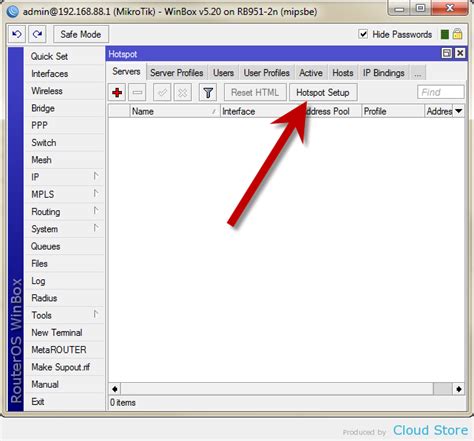Screen dimensions: 474x441
Task: Click the yellow padlock icon
Action: coord(457,34)
